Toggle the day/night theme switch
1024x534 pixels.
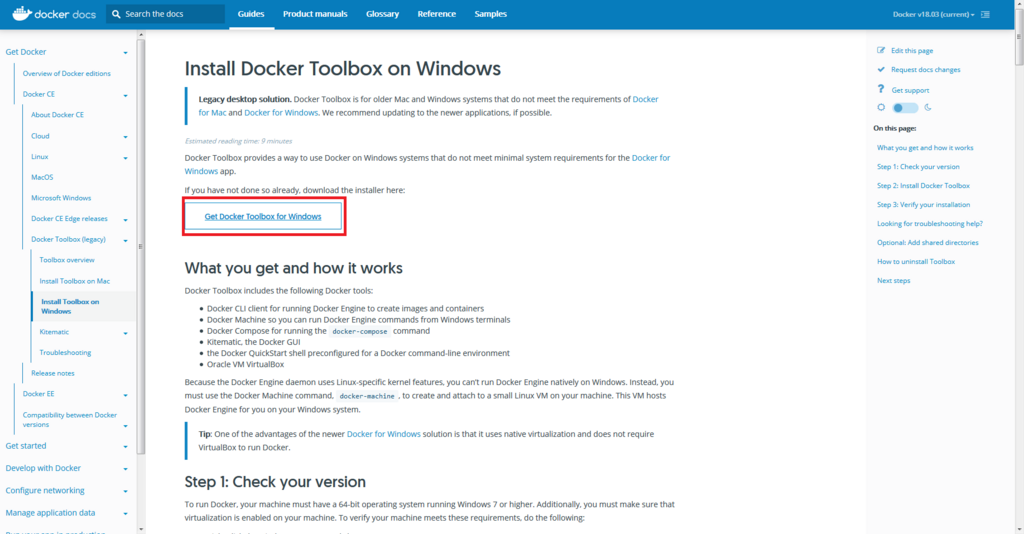point(905,108)
